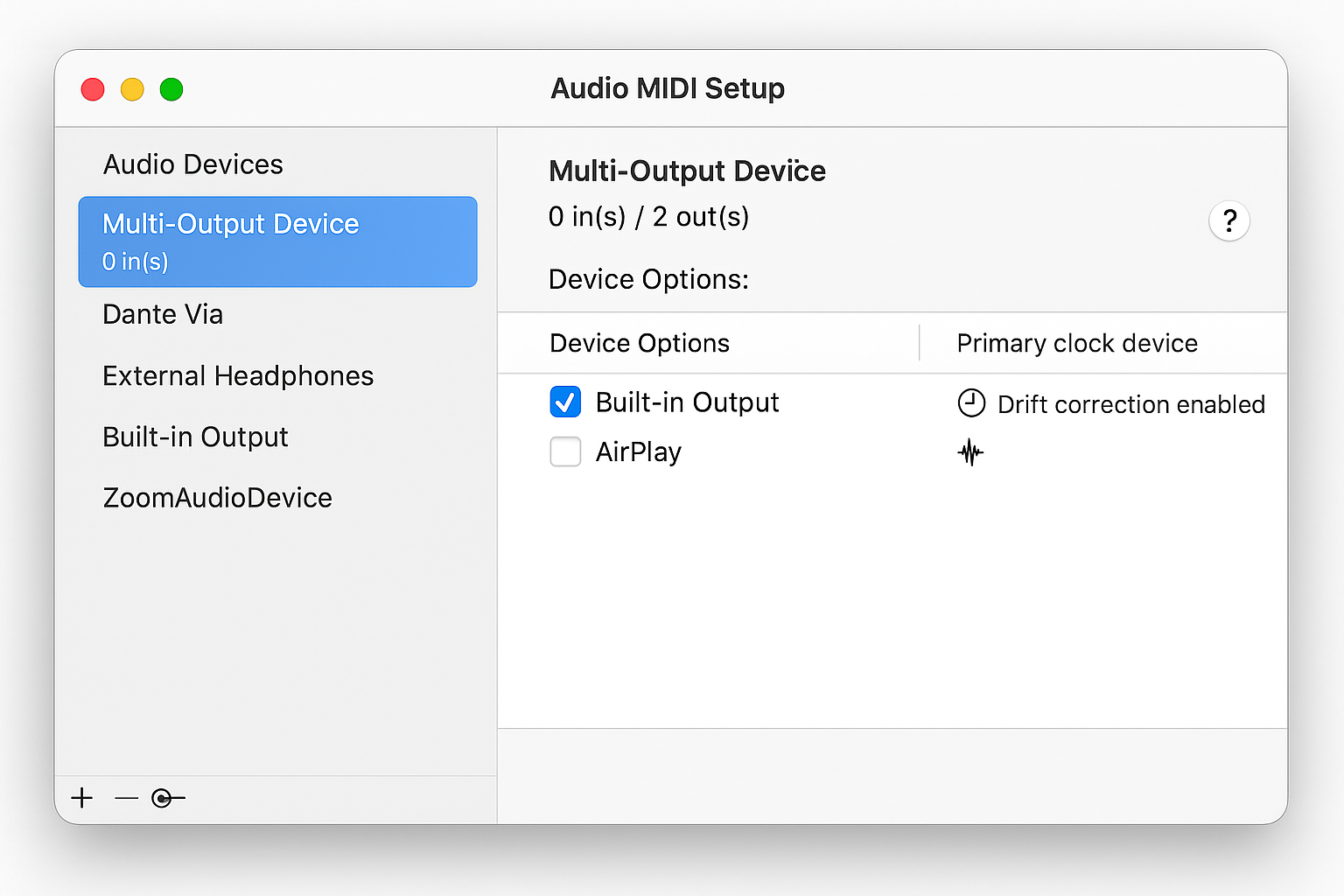Screen dimensions: 1344x896
Task: Add a new aggregate device with the plus icon
Action: pyautogui.click(x=82, y=797)
